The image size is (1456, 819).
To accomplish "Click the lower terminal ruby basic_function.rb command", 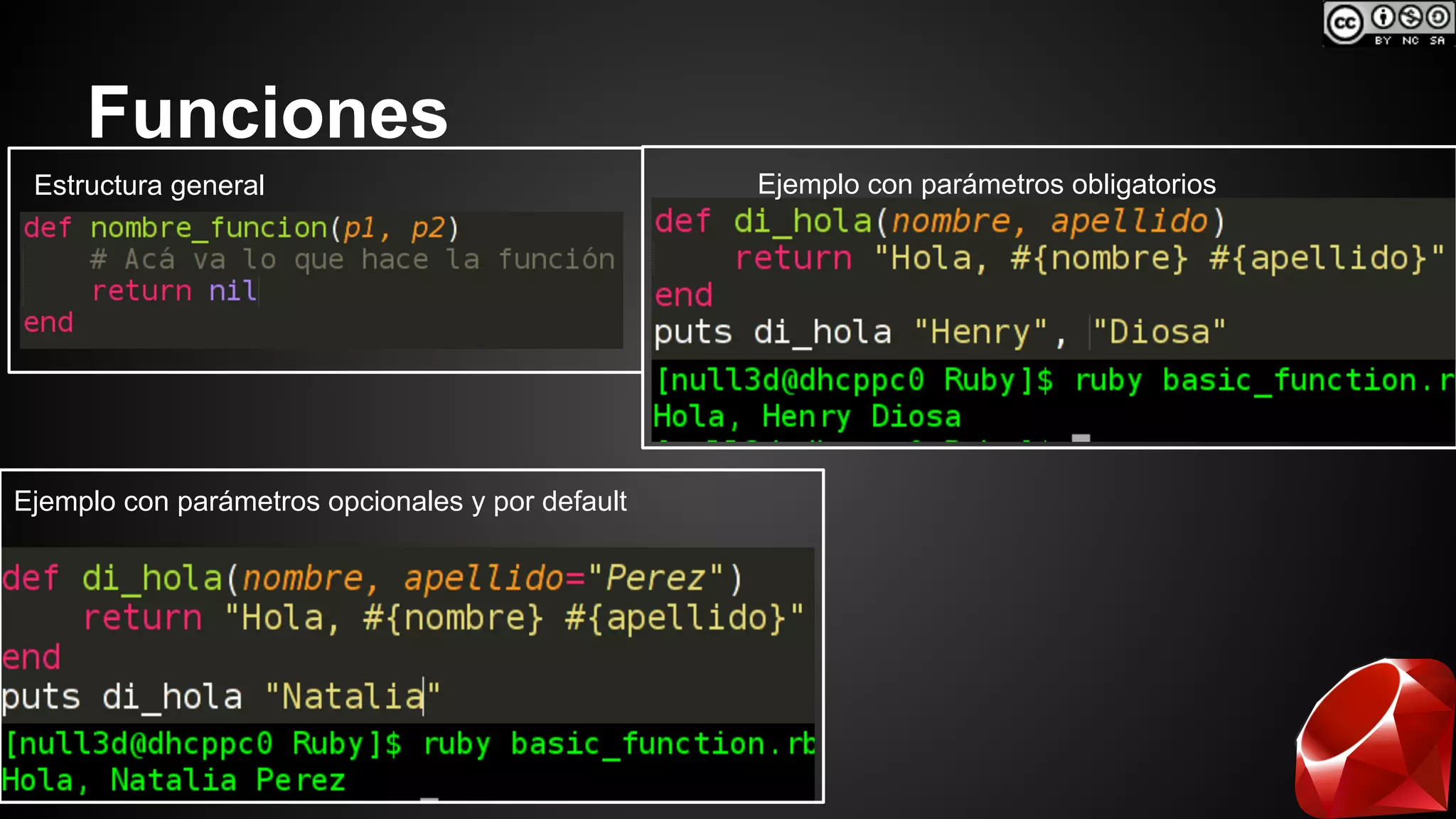I will (x=619, y=744).
